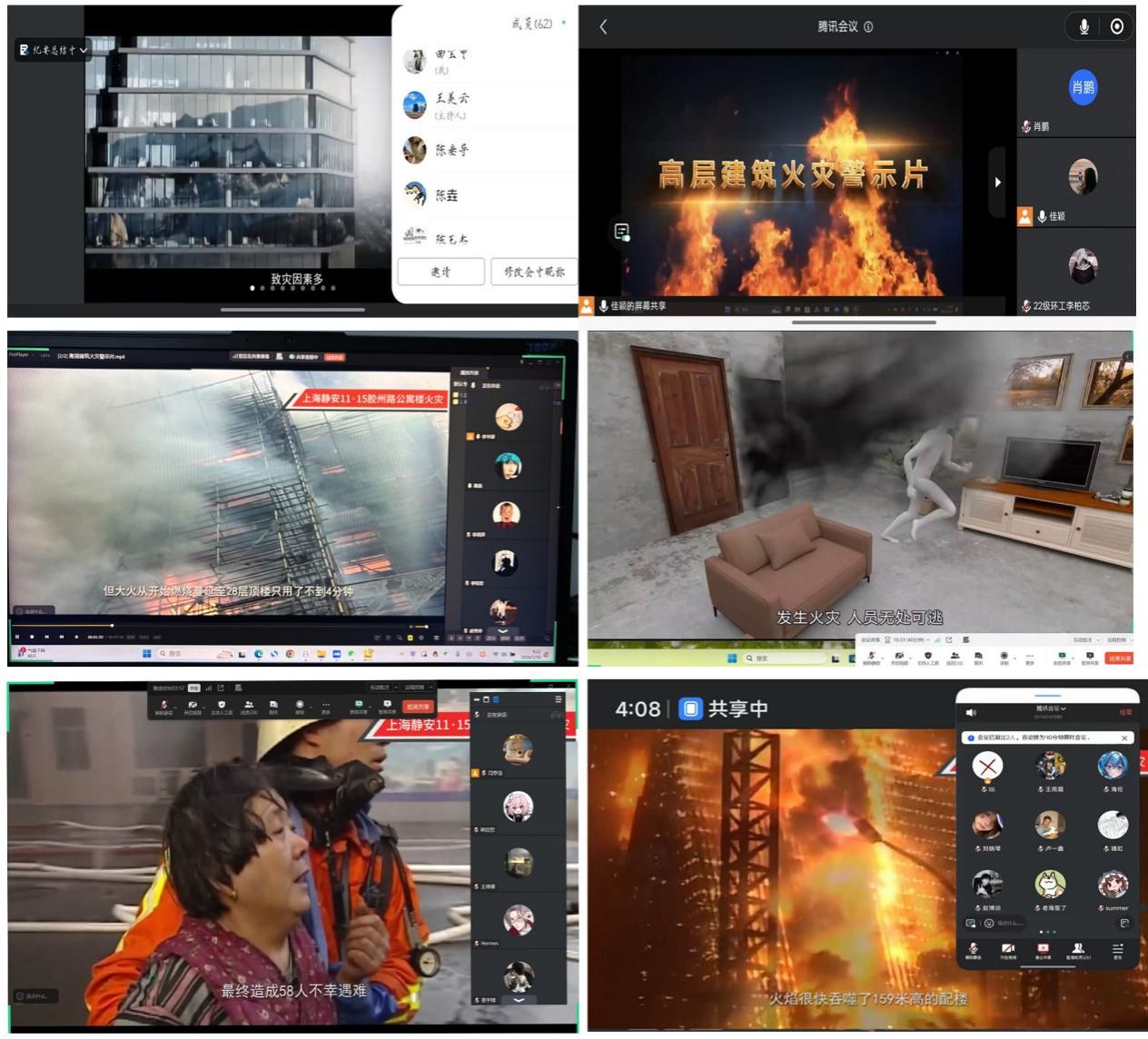Click Windows Start button in taskbar
The width and height of the screenshot is (1148, 1039).
(146, 653)
